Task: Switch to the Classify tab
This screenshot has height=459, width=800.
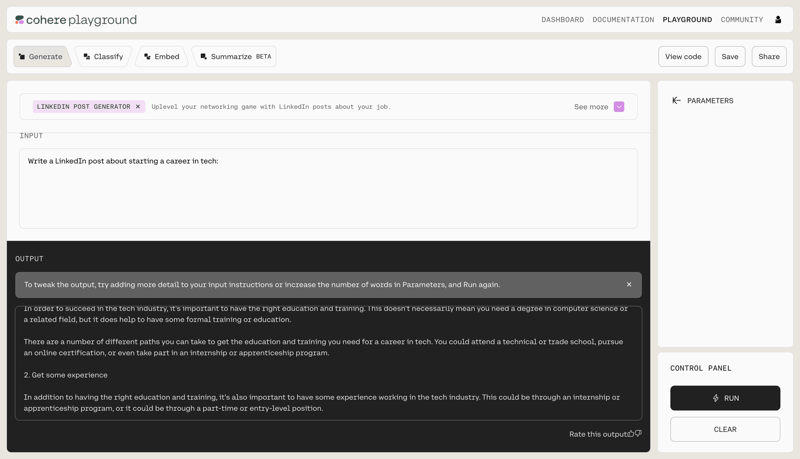Action: point(104,57)
